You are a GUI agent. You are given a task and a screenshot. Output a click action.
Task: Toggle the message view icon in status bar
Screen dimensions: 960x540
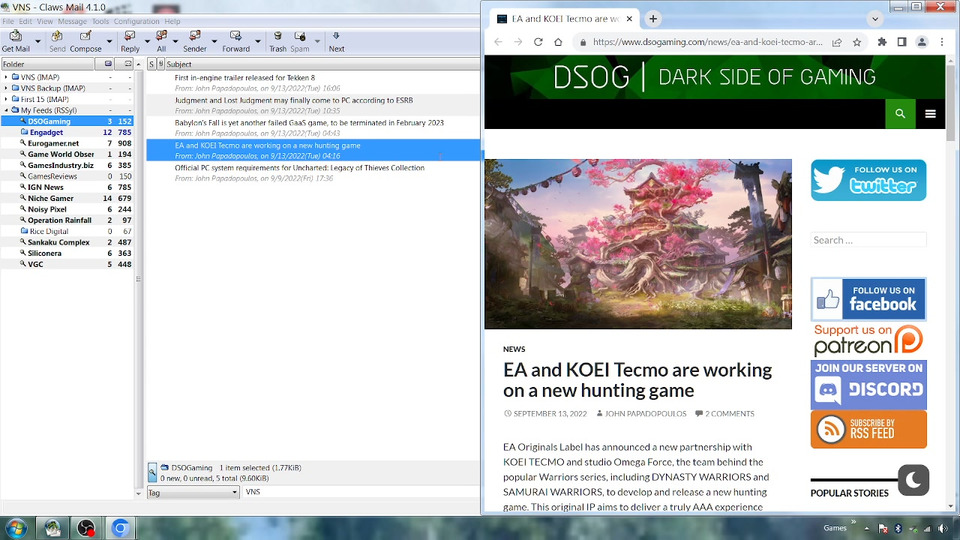152,472
